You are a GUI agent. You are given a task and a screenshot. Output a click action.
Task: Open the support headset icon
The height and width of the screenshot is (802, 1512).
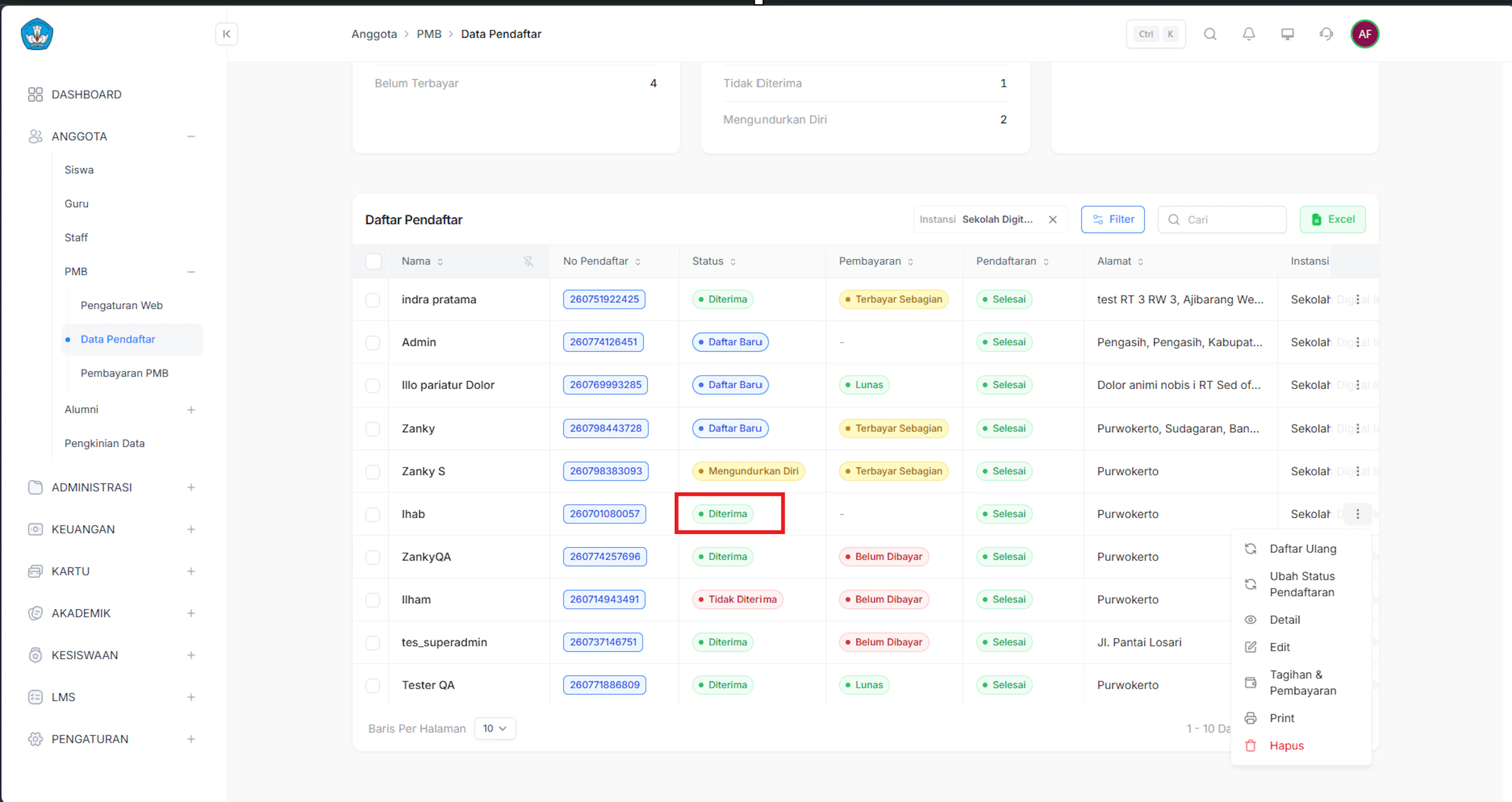coord(1326,34)
